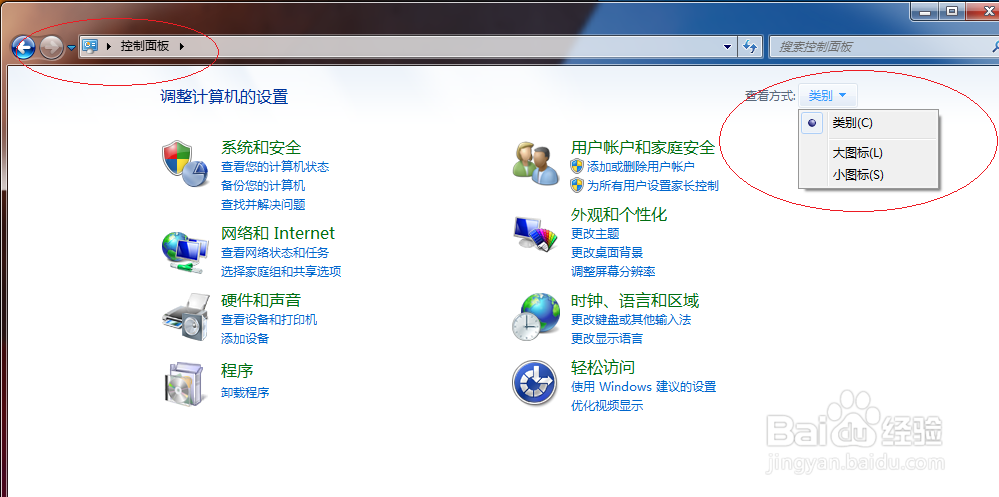Open the 用户帐户和家庭安全 heading link
This screenshot has width=999, height=497.
(x=643, y=147)
